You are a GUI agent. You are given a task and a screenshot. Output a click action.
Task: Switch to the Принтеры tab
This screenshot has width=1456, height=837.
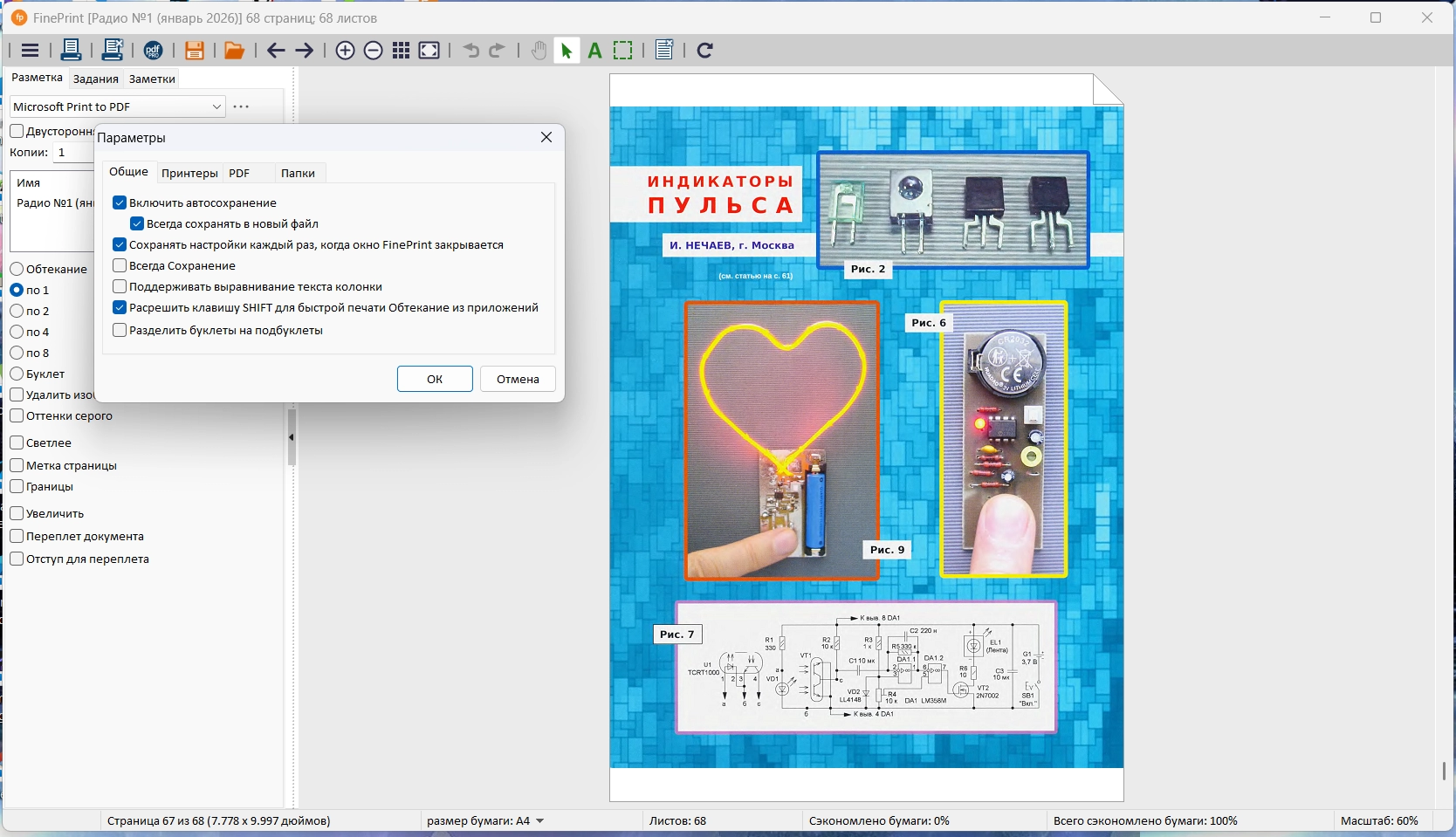pos(189,173)
